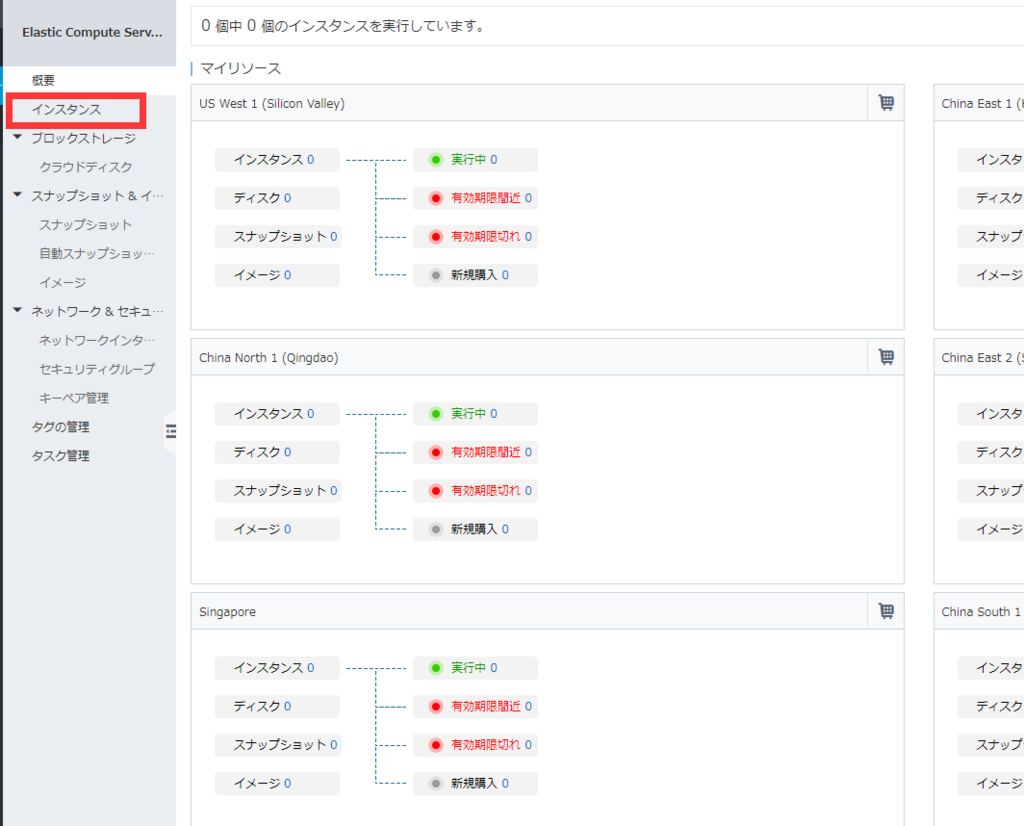Click インスタンス 0 under US West 1
The width and height of the screenshot is (1024, 826).
[x=277, y=159]
